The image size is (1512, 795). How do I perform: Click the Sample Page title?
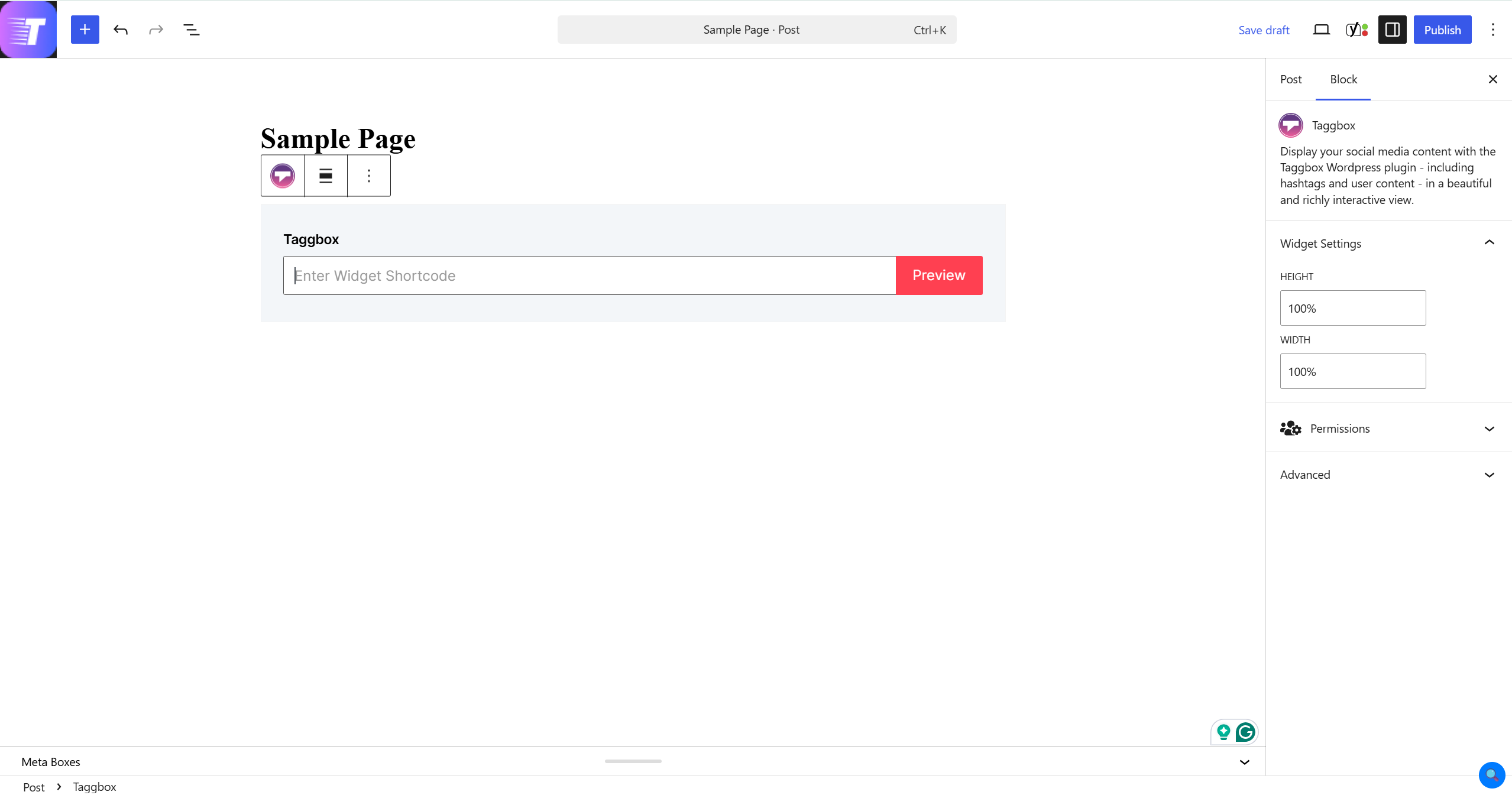coord(338,138)
